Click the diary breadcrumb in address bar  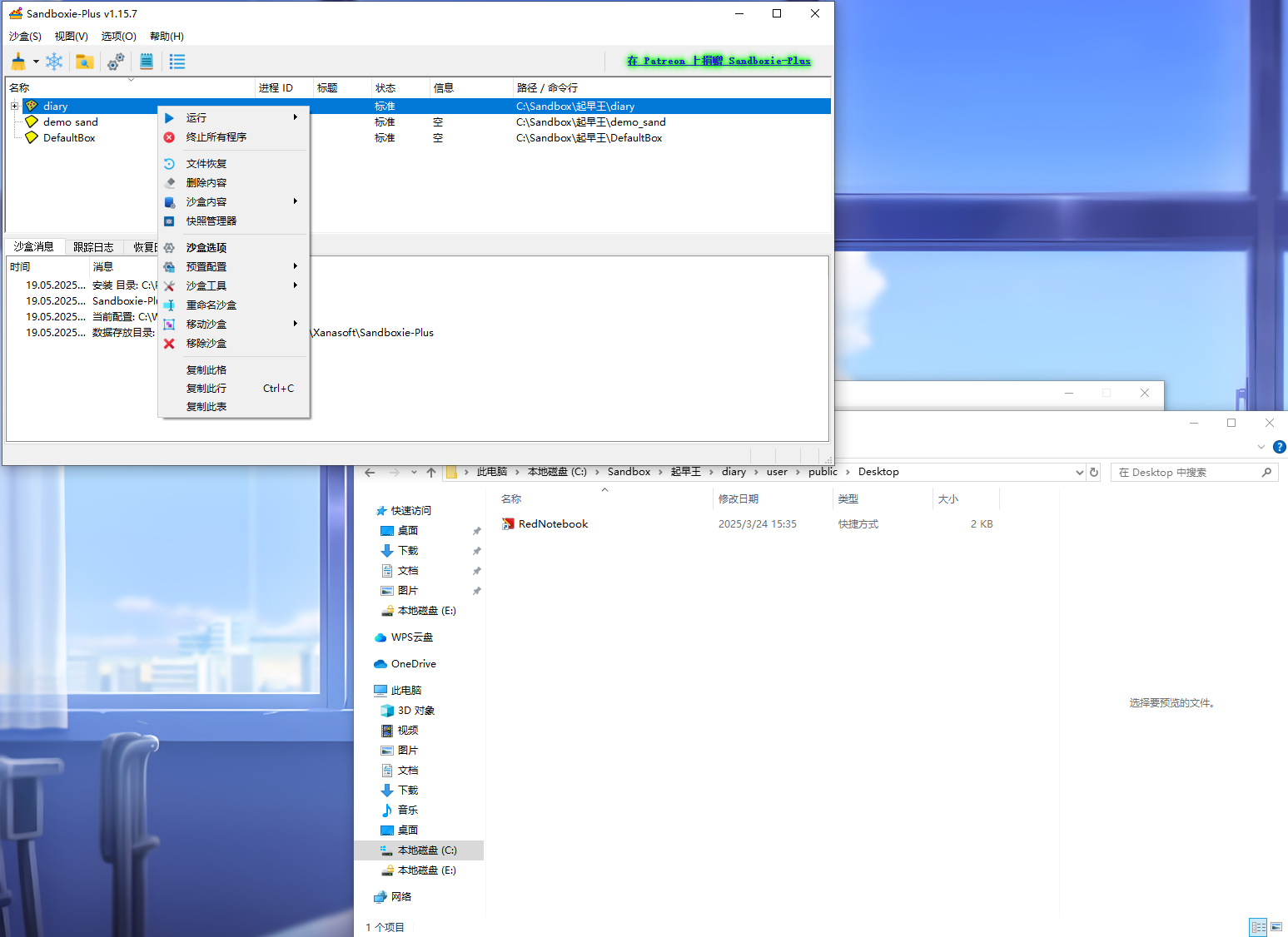pyautogui.click(x=734, y=472)
